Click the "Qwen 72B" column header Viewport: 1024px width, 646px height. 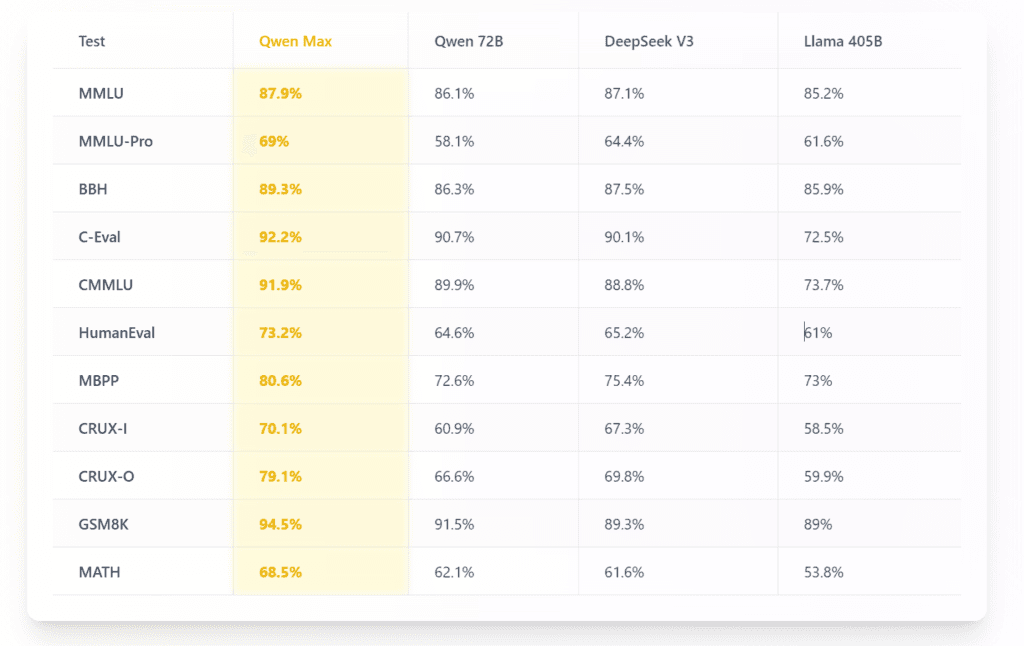tap(468, 41)
